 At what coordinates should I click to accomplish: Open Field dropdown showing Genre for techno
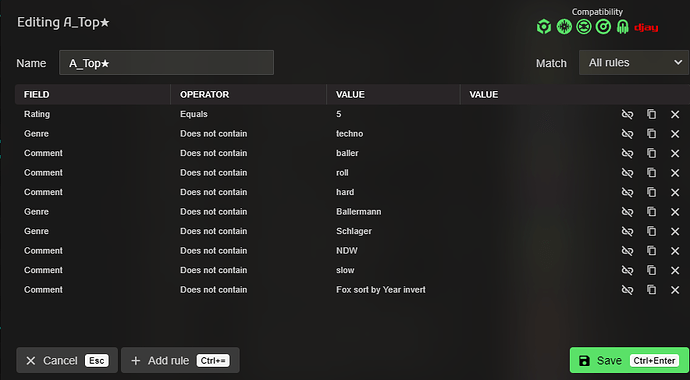coord(92,134)
